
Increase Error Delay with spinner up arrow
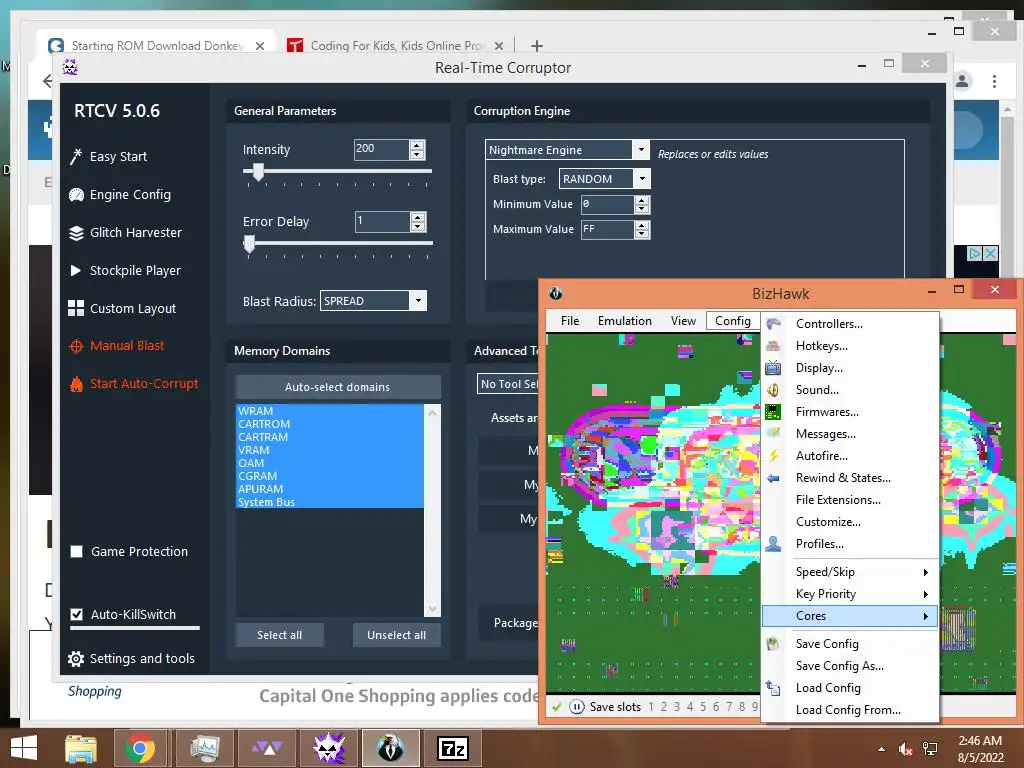[x=418, y=217]
